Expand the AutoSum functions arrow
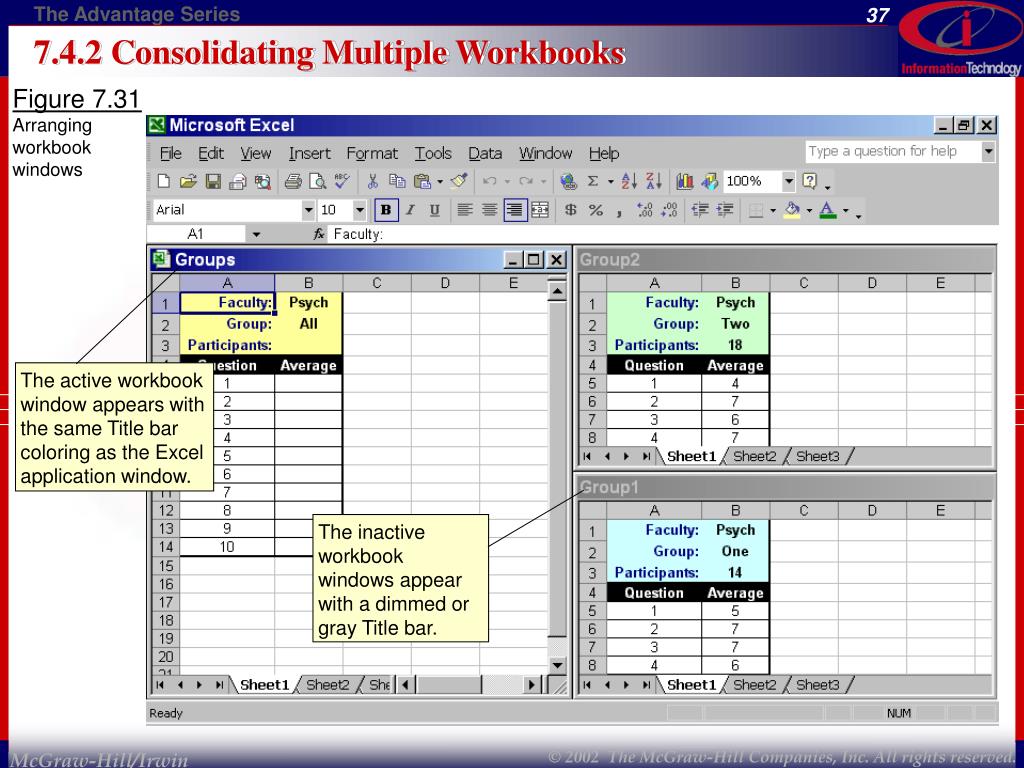 (611, 182)
